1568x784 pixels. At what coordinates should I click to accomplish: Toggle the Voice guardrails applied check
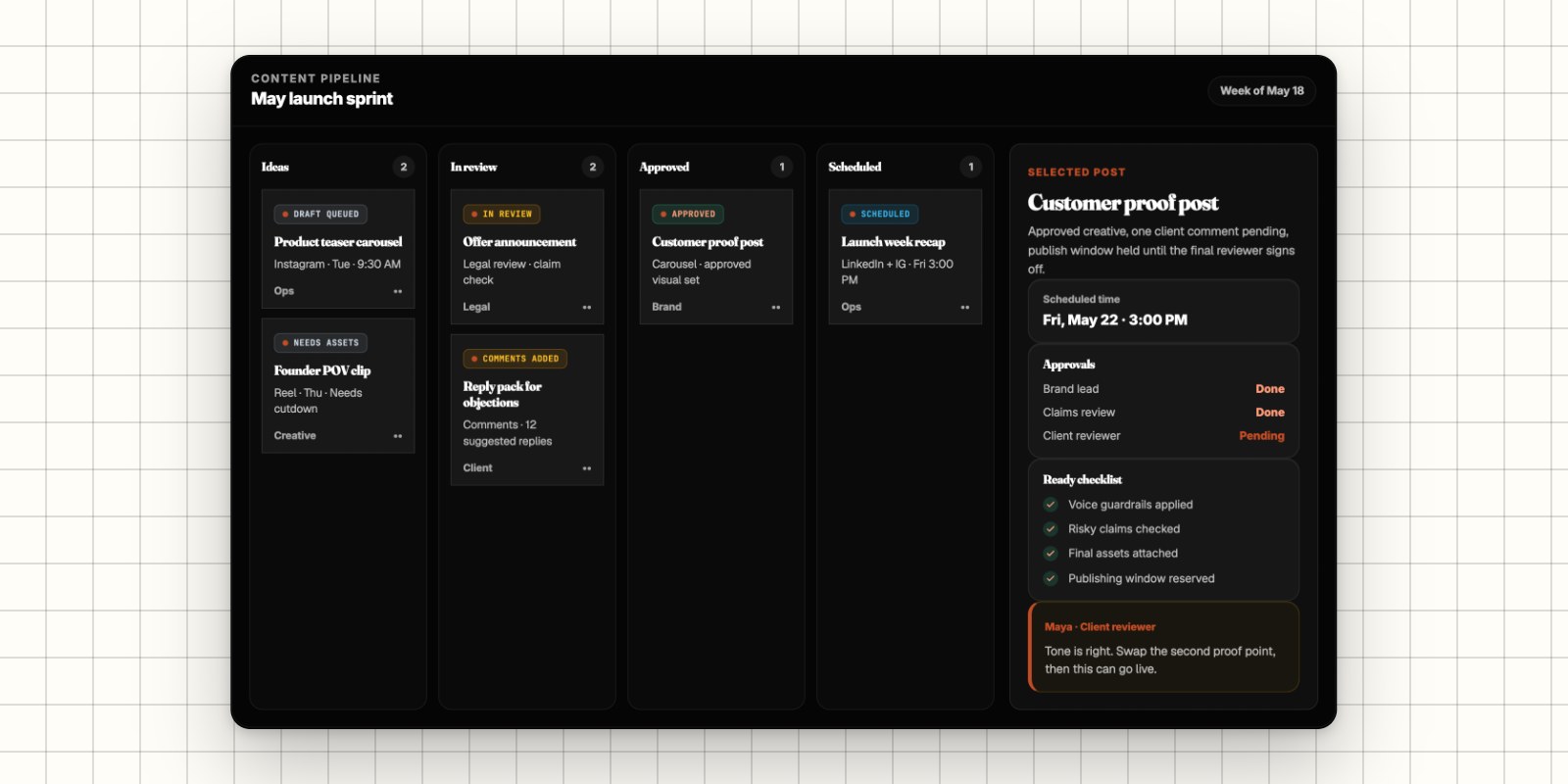(1051, 505)
